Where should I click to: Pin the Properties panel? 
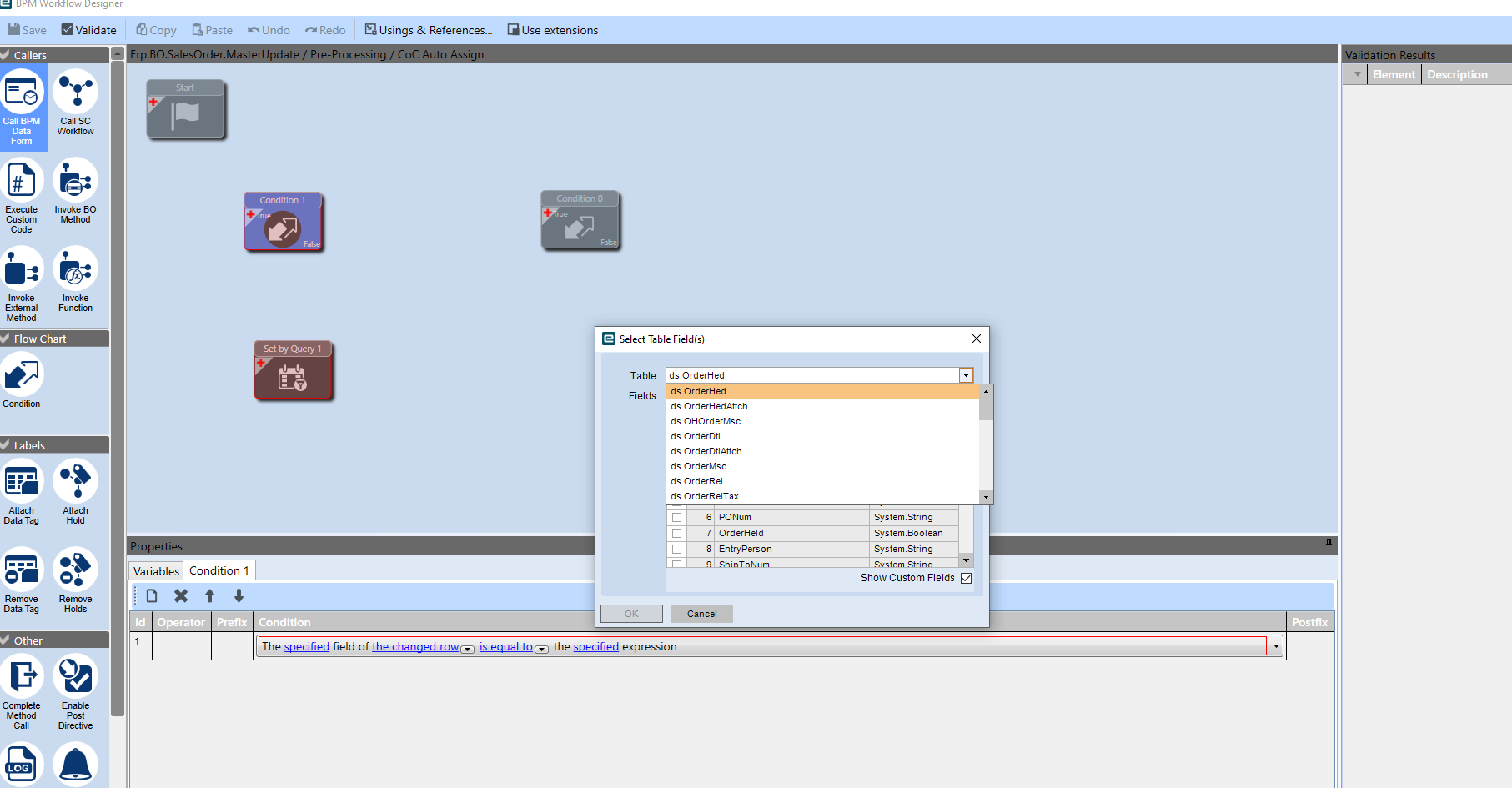tap(1329, 543)
